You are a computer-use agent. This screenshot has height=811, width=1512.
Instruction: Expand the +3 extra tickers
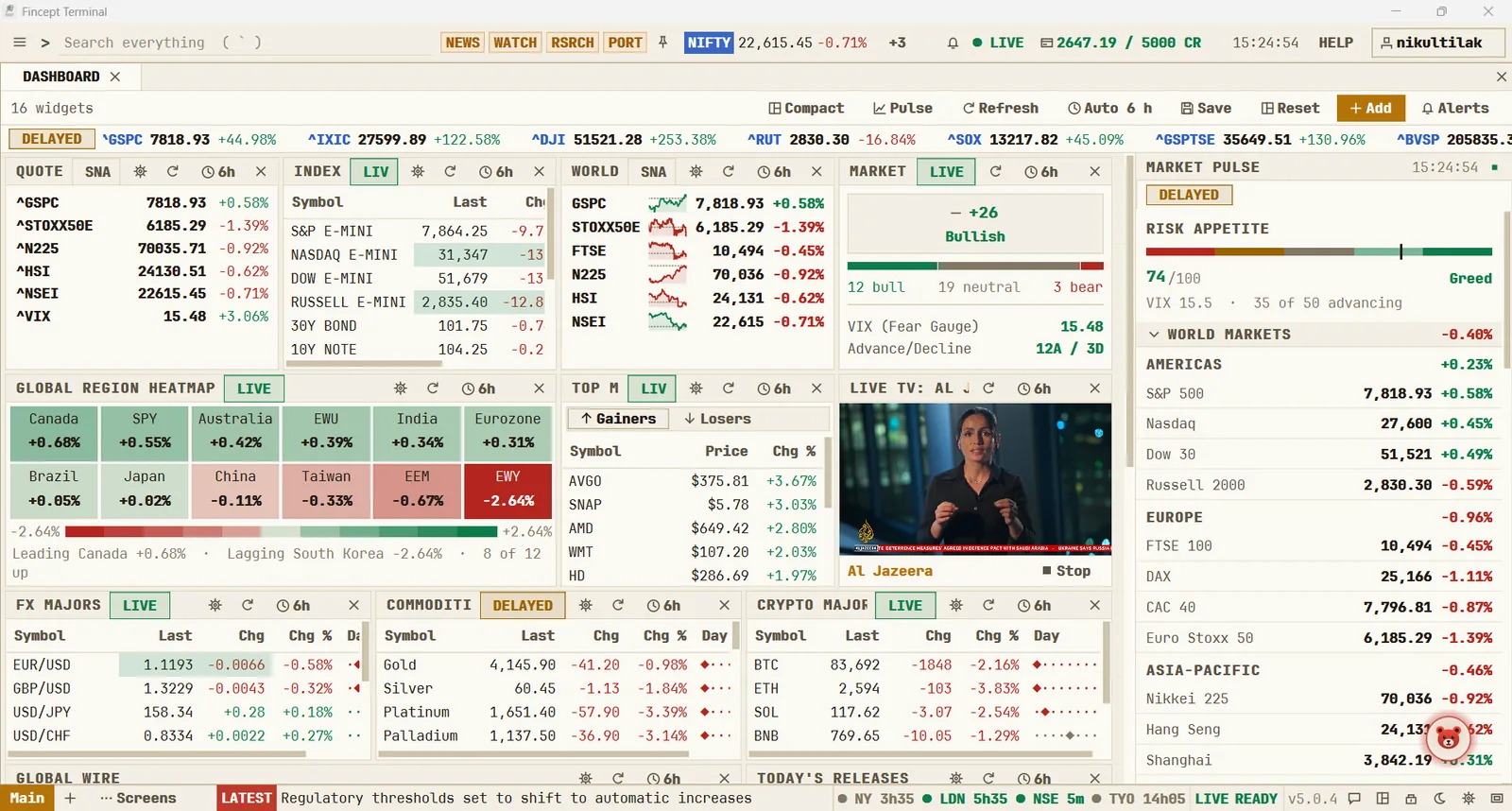click(898, 43)
